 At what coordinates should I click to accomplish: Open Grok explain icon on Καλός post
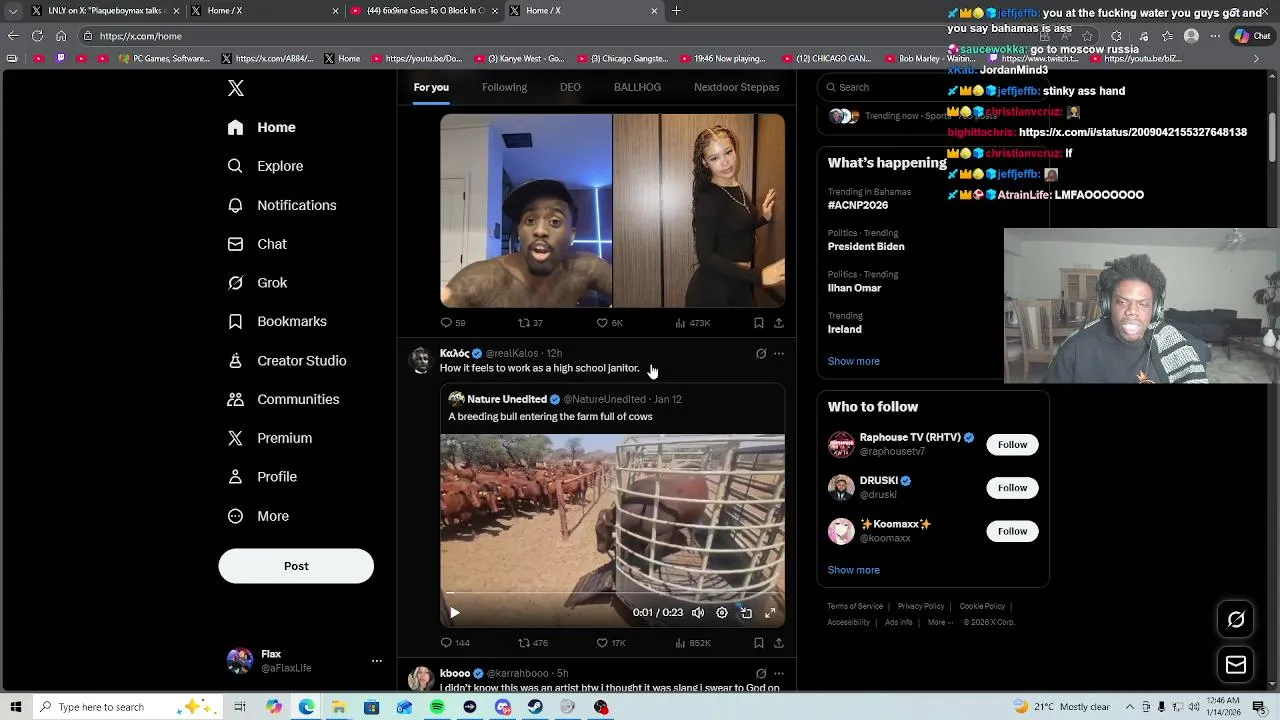tap(761, 353)
